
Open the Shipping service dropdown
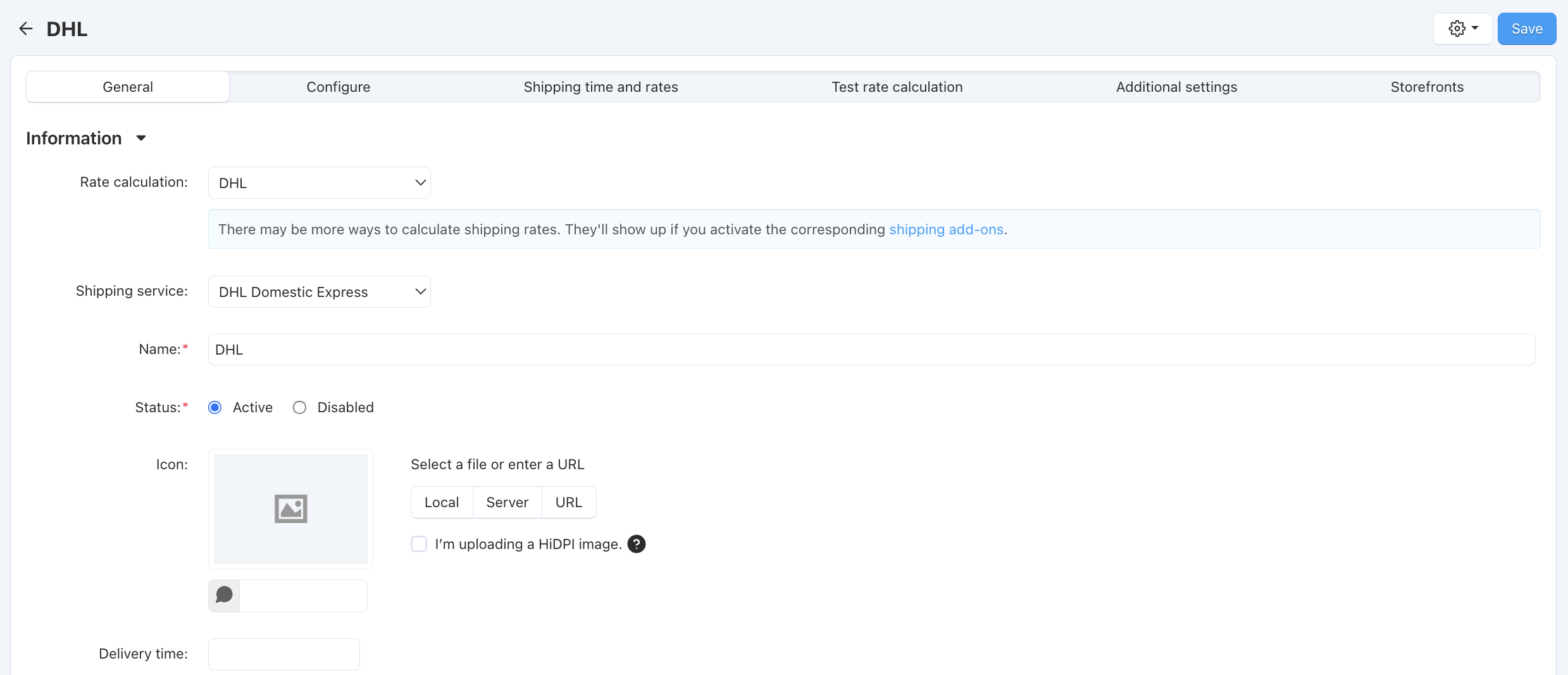[x=320, y=291]
